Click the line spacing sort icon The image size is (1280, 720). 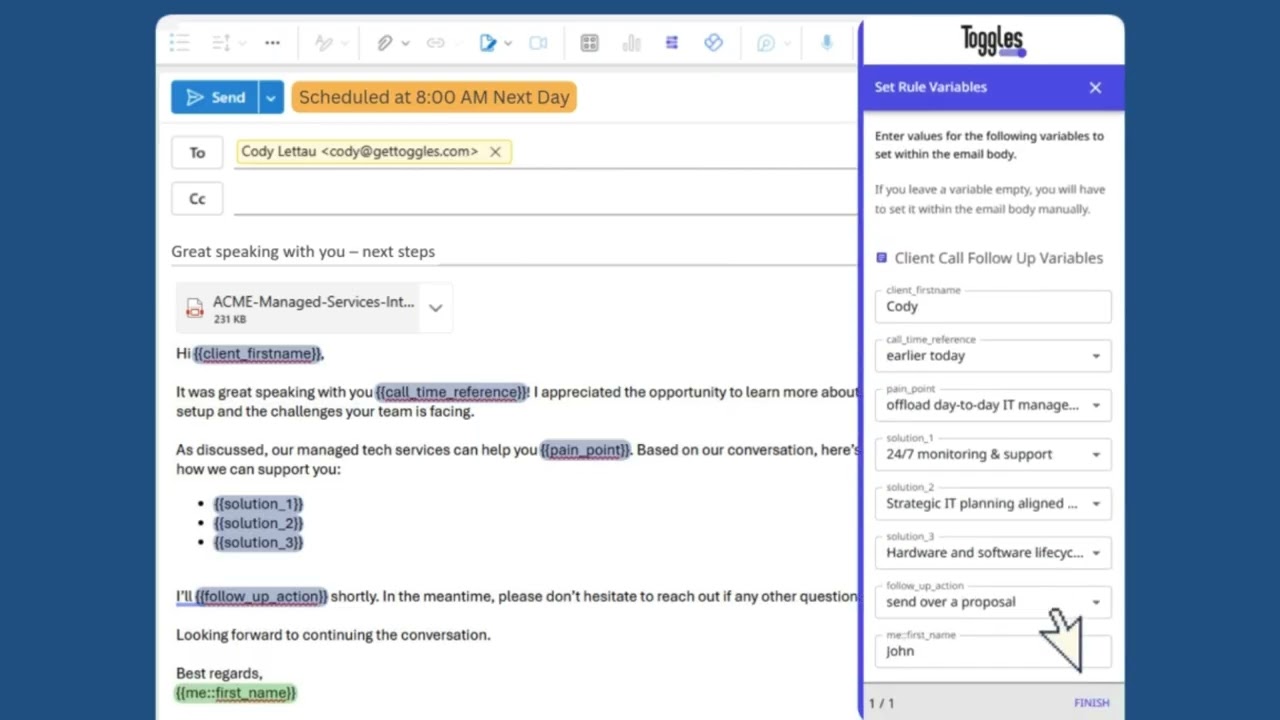[220, 42]
